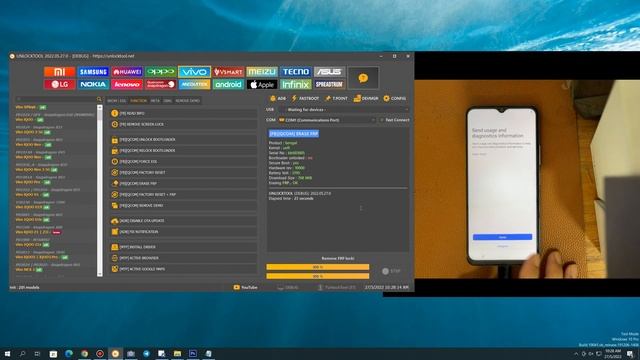This screenshot has height=360, width=640.
Task: Select the Vivo brand logo
Action: pos(194,72)
